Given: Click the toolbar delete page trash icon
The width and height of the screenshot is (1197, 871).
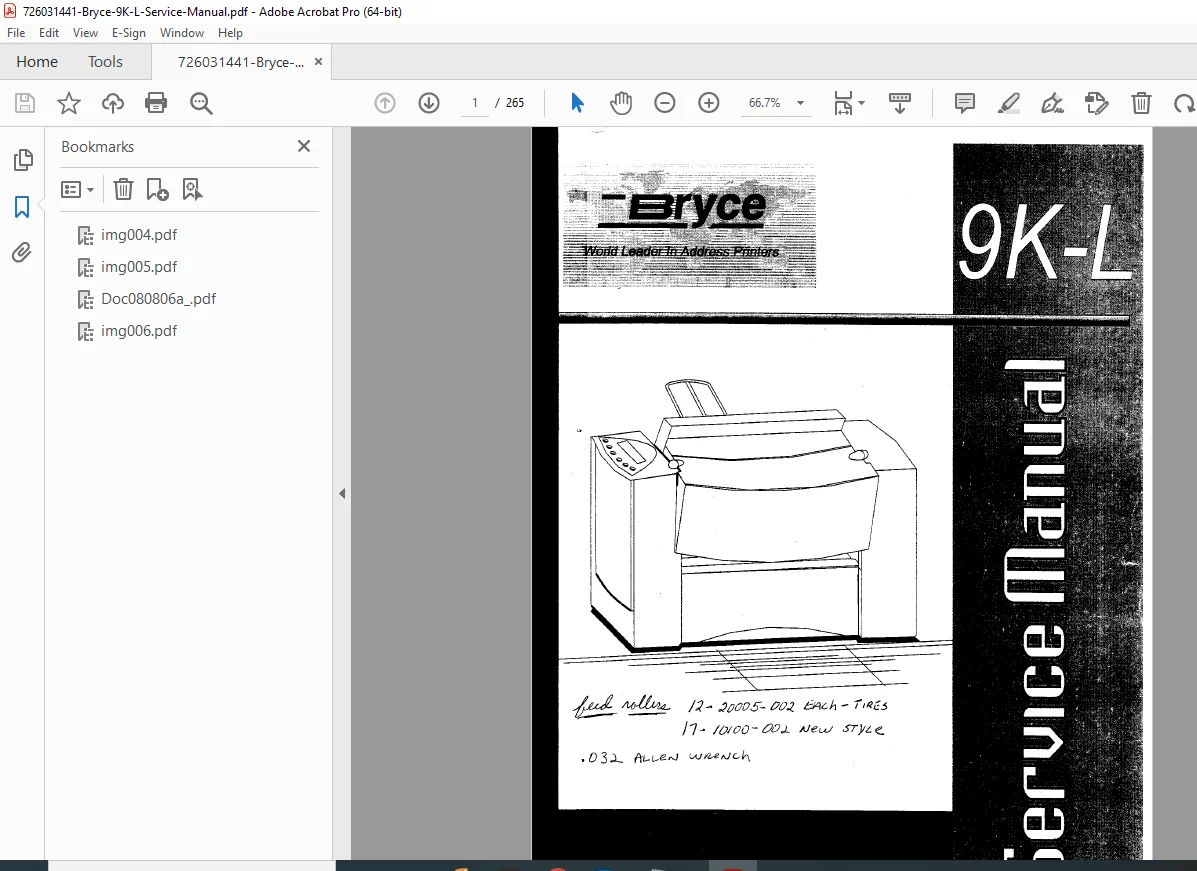Looking at the screenshot, I should coord(1141,103).
